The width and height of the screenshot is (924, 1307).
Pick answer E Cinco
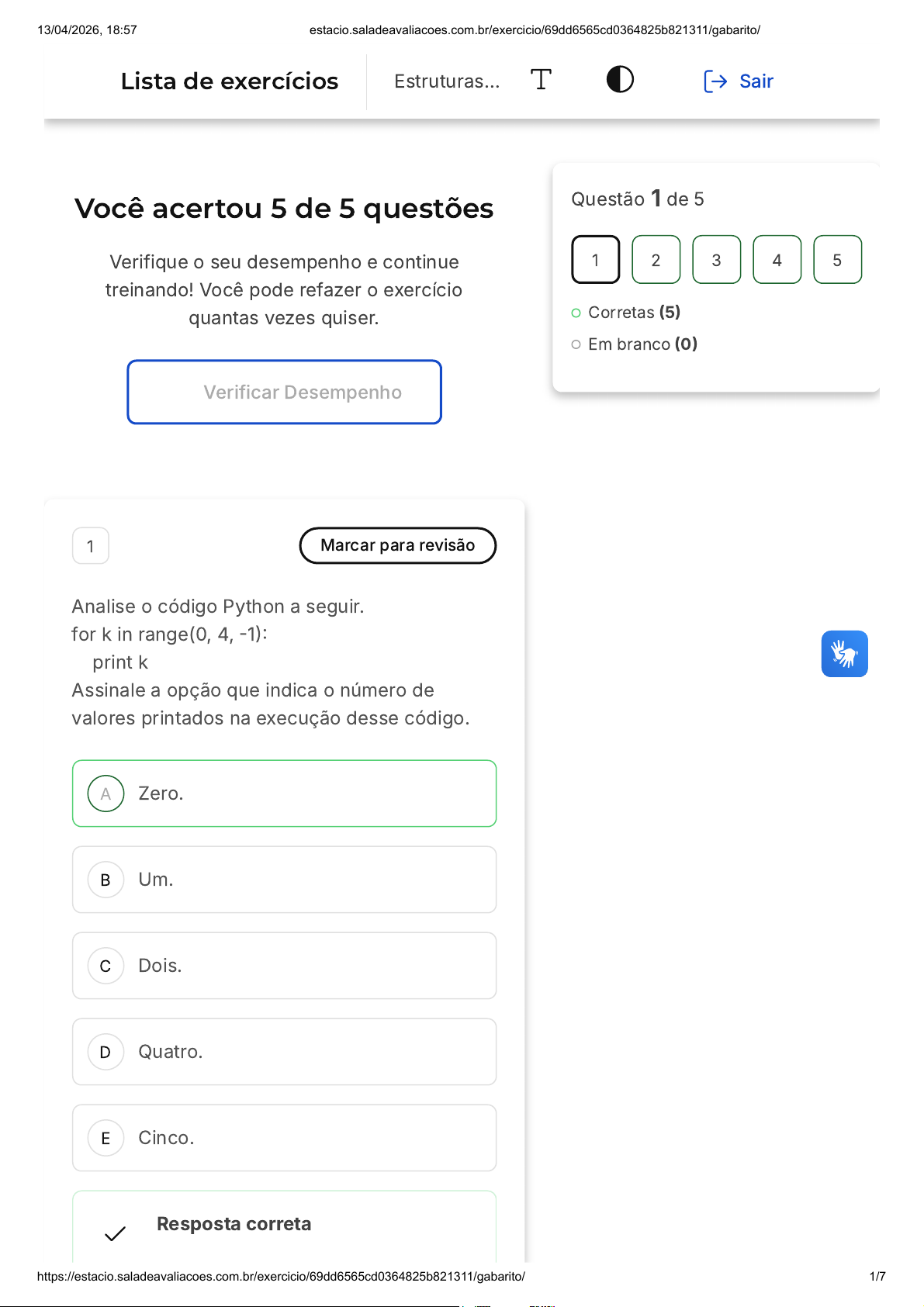284,1138
